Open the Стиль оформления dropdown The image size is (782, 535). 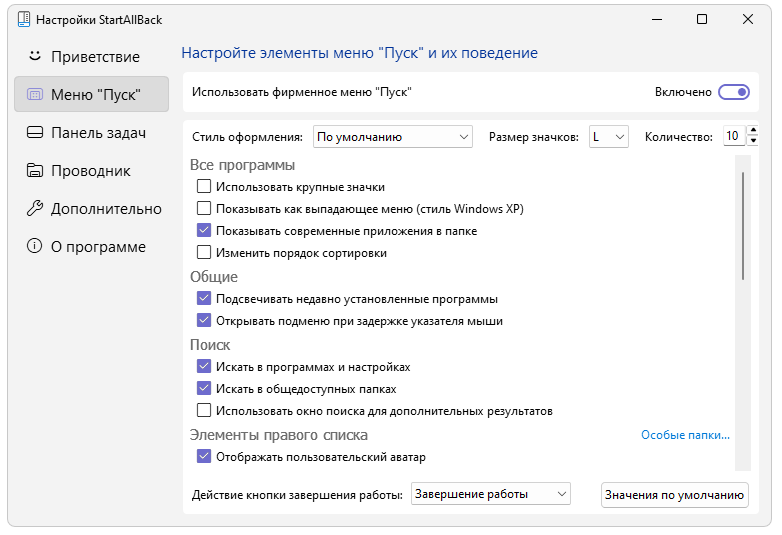(x=392, y=137)
